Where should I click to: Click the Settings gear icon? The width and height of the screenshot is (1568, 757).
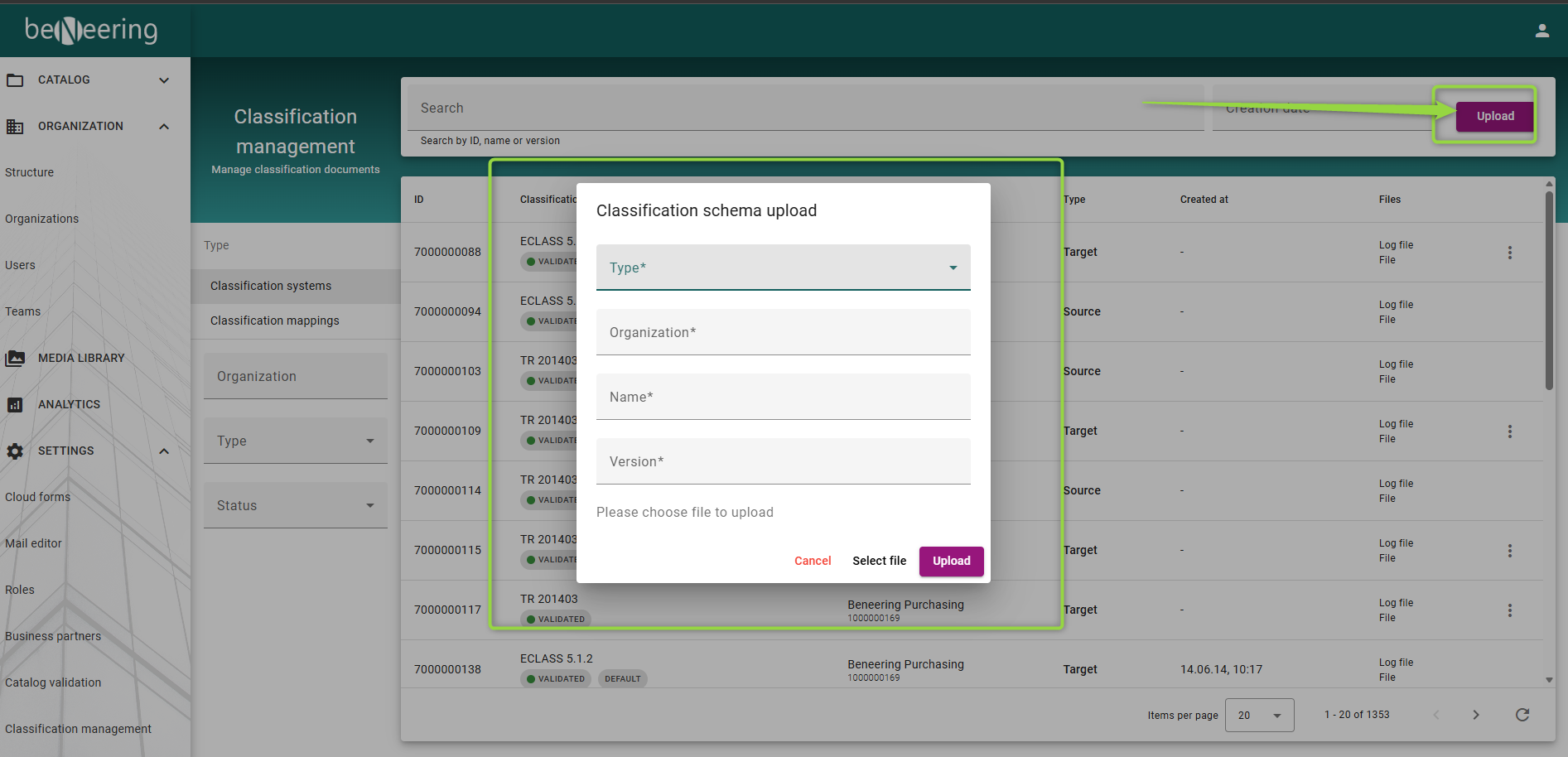pos(15,451)
